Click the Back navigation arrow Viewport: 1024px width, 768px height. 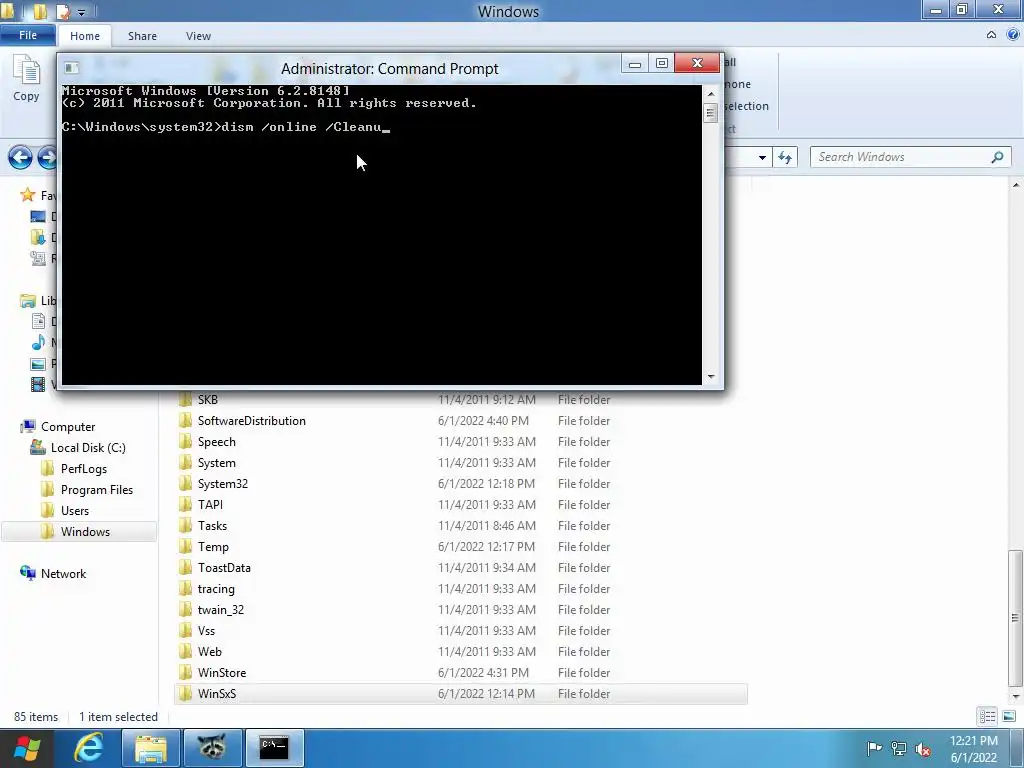pos(20,157)
